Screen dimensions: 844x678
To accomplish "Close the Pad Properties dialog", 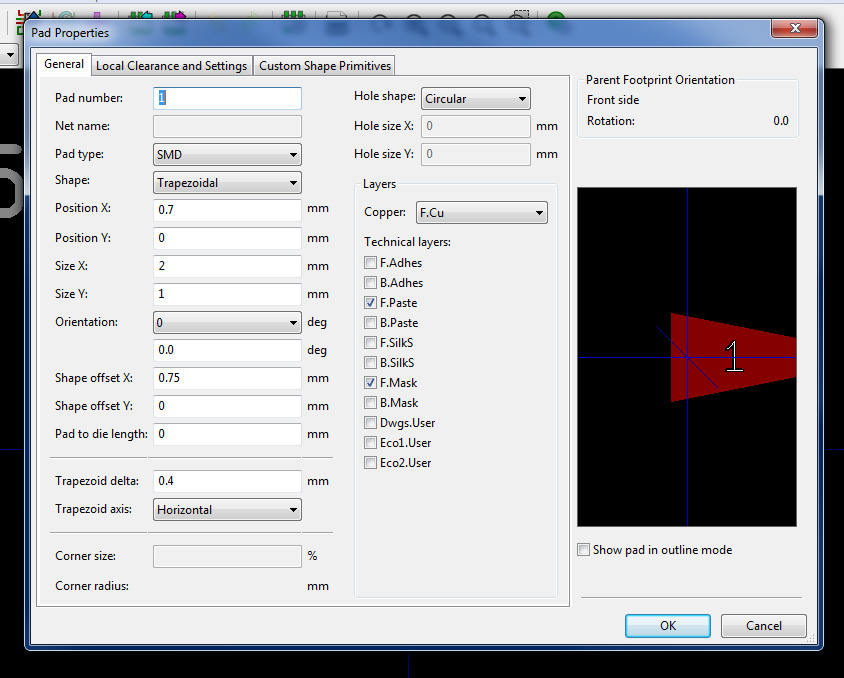I will click(794, 28).
